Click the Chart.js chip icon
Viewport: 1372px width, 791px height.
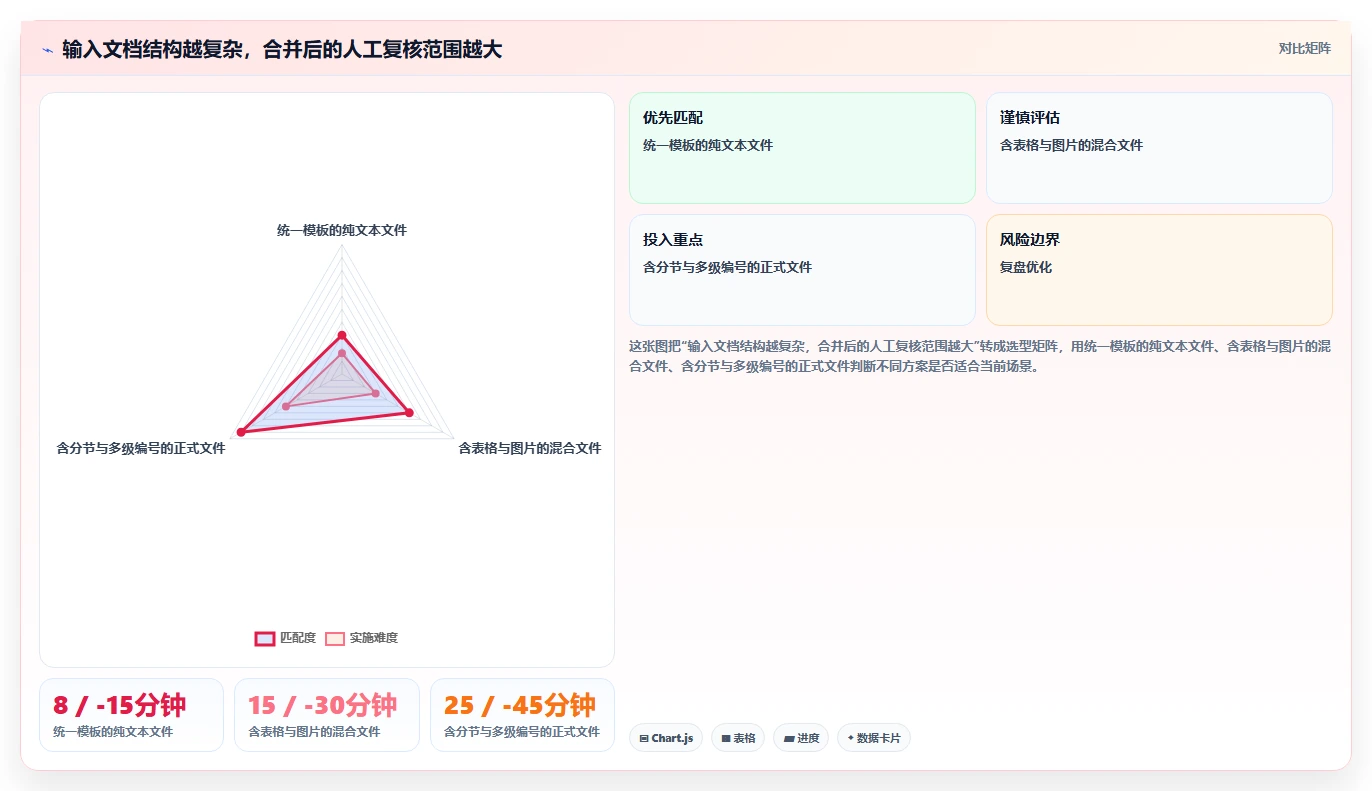(644, 739)
